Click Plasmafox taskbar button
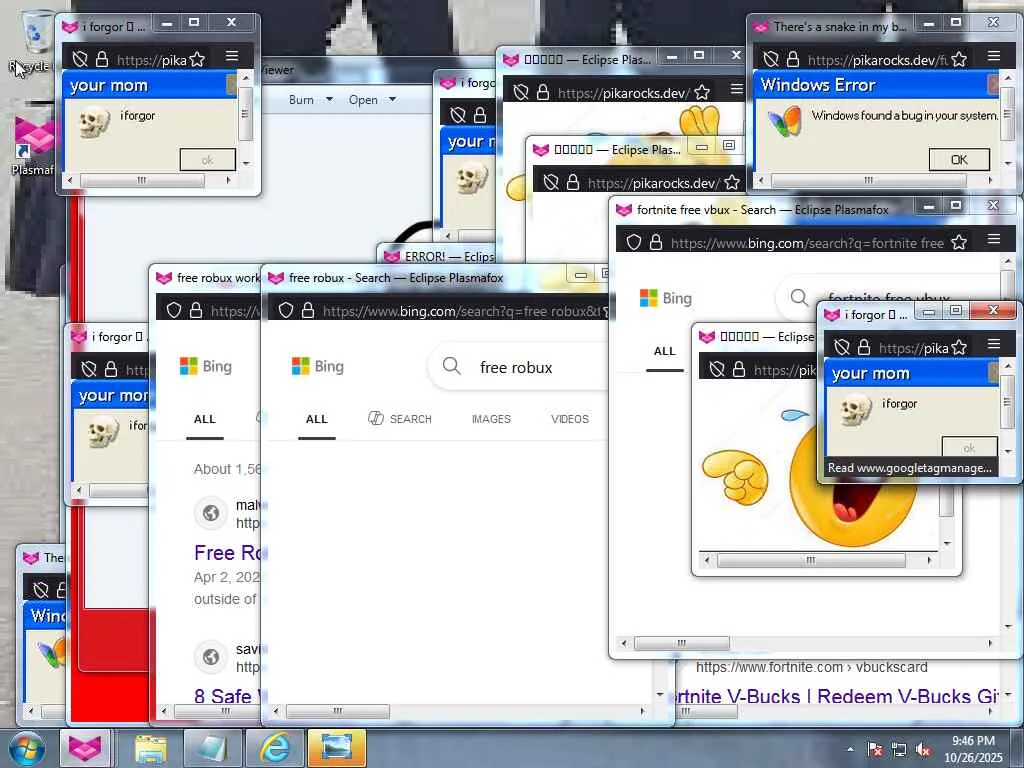 86,748
